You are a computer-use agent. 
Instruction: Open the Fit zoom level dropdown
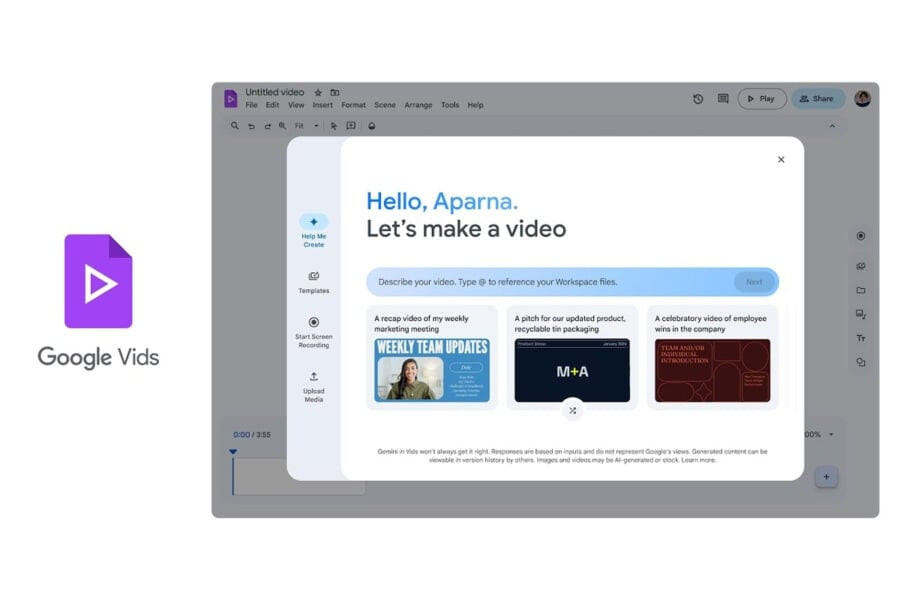click(x=306, y=126)
